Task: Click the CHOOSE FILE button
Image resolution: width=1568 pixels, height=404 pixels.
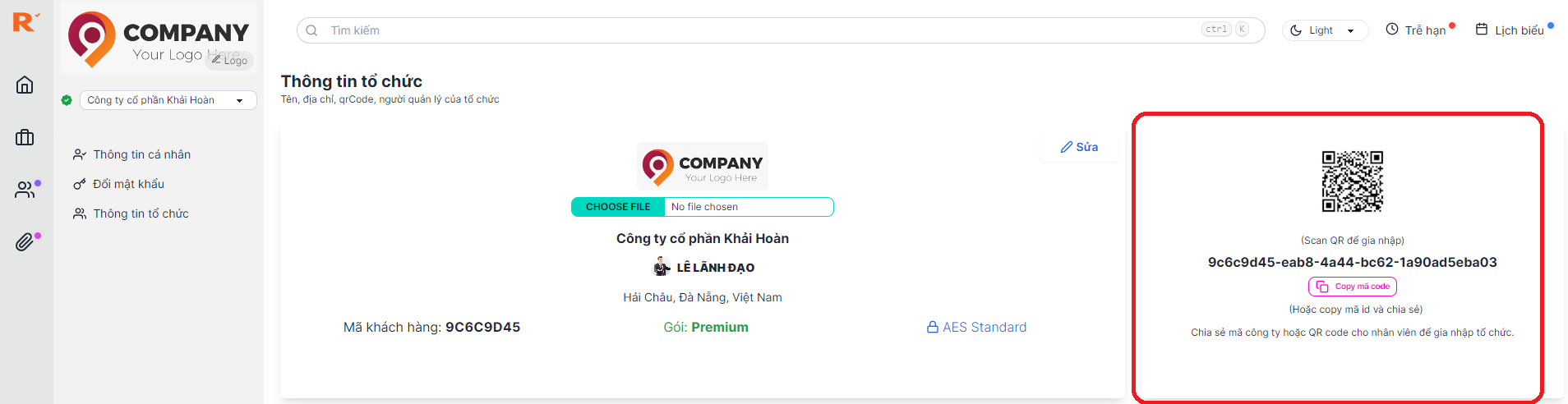Action: pyautogui.click(x=618, y=207)
